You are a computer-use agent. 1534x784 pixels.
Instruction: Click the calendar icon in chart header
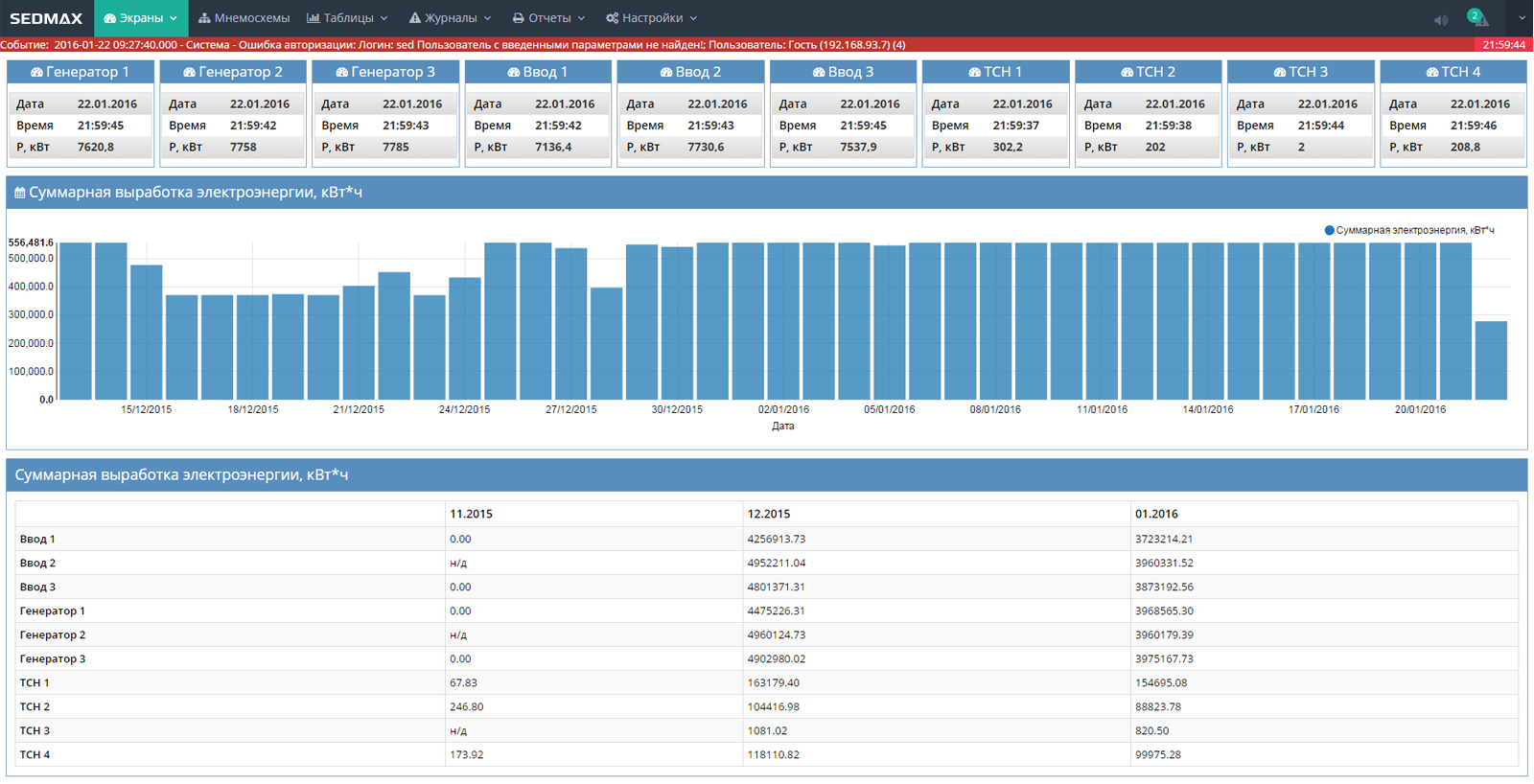(x=19, y=194)
